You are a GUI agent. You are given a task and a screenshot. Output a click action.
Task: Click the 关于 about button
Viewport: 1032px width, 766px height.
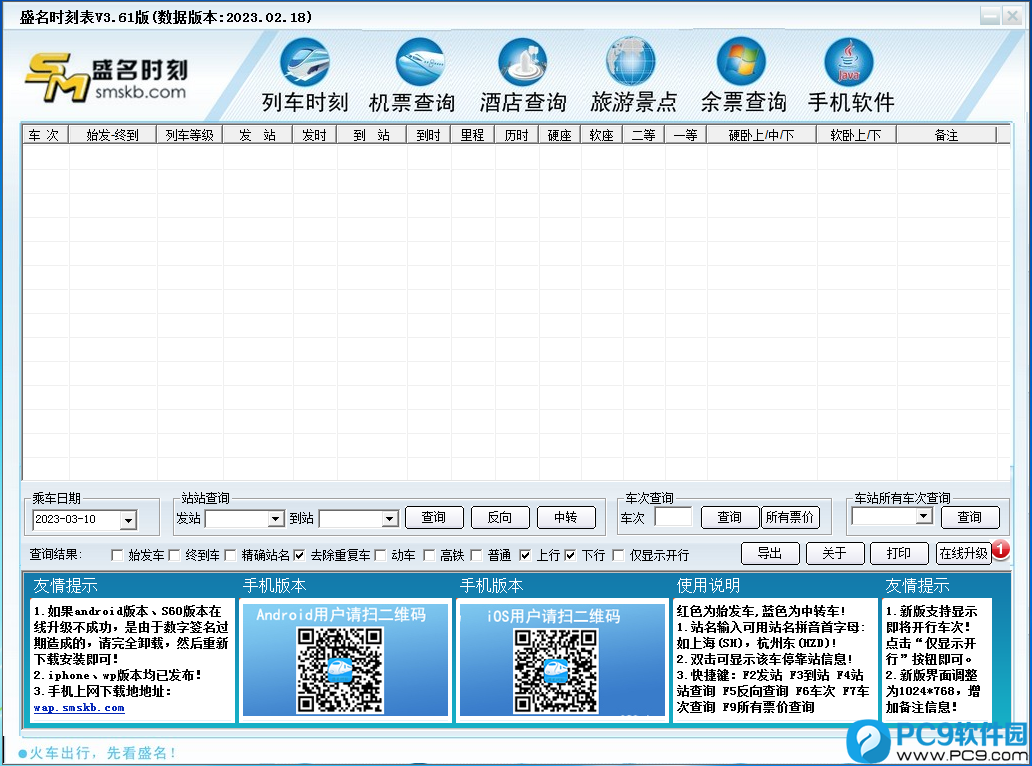coord(835,553)
